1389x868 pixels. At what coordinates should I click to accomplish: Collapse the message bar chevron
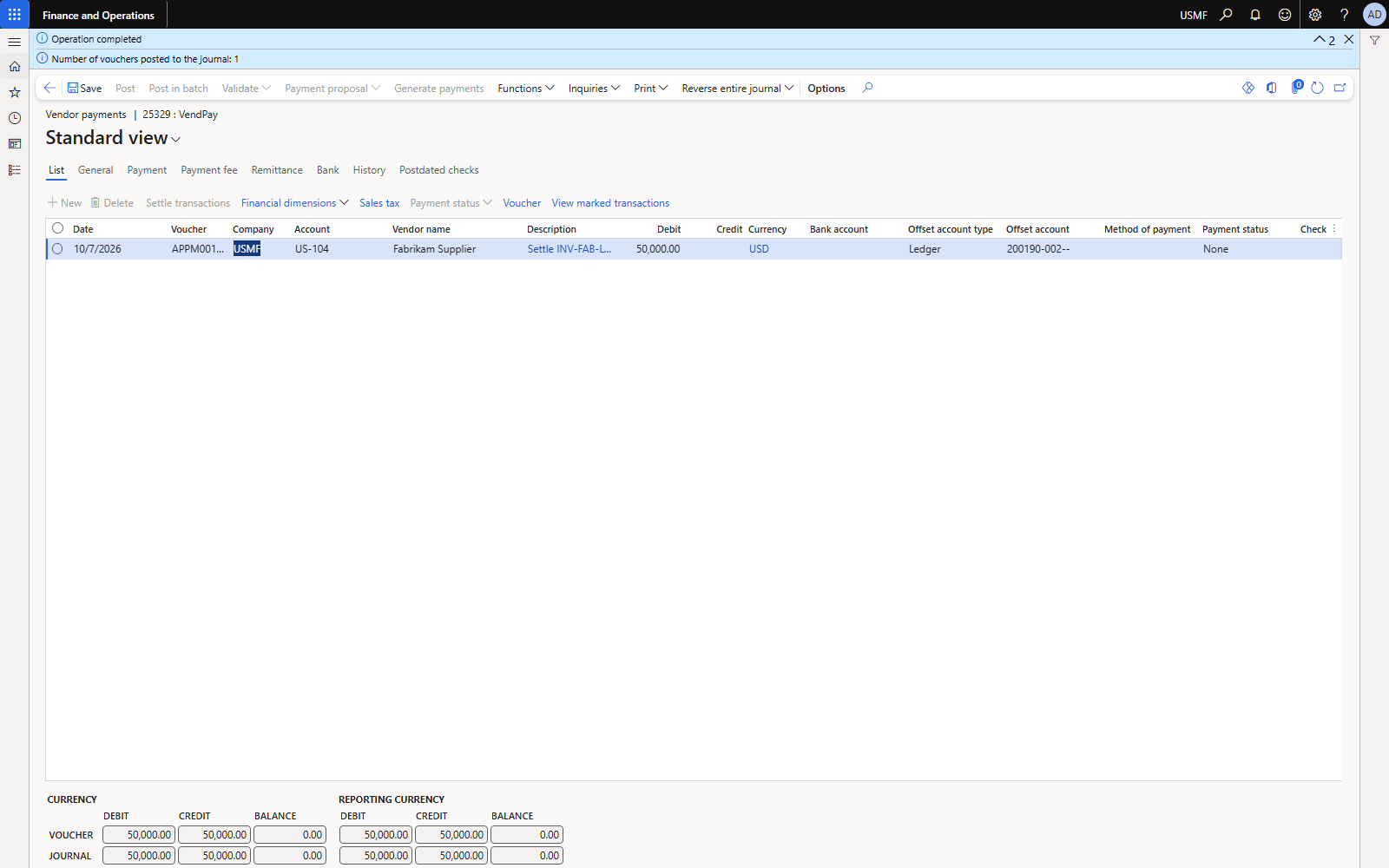tap(1320, 39)
